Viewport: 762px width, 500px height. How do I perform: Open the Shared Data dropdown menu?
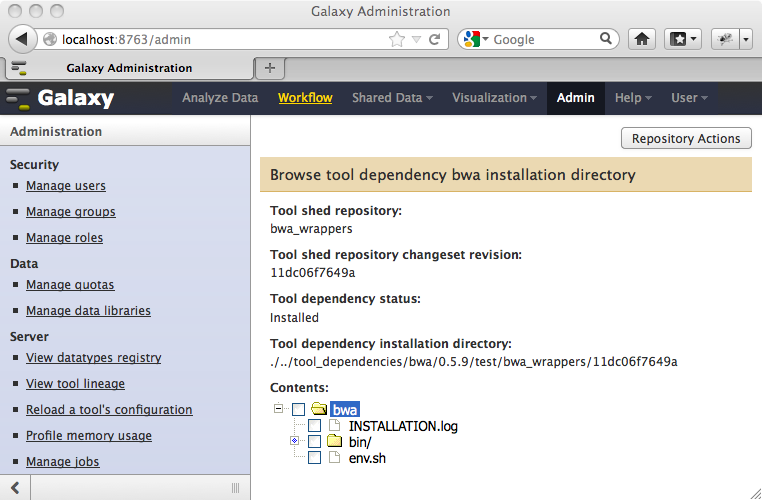point(392,98)
